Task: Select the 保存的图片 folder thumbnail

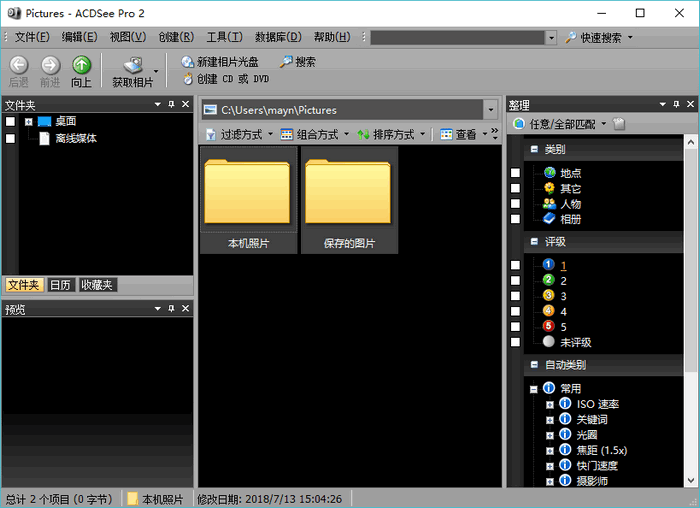Action: [349, 200]
